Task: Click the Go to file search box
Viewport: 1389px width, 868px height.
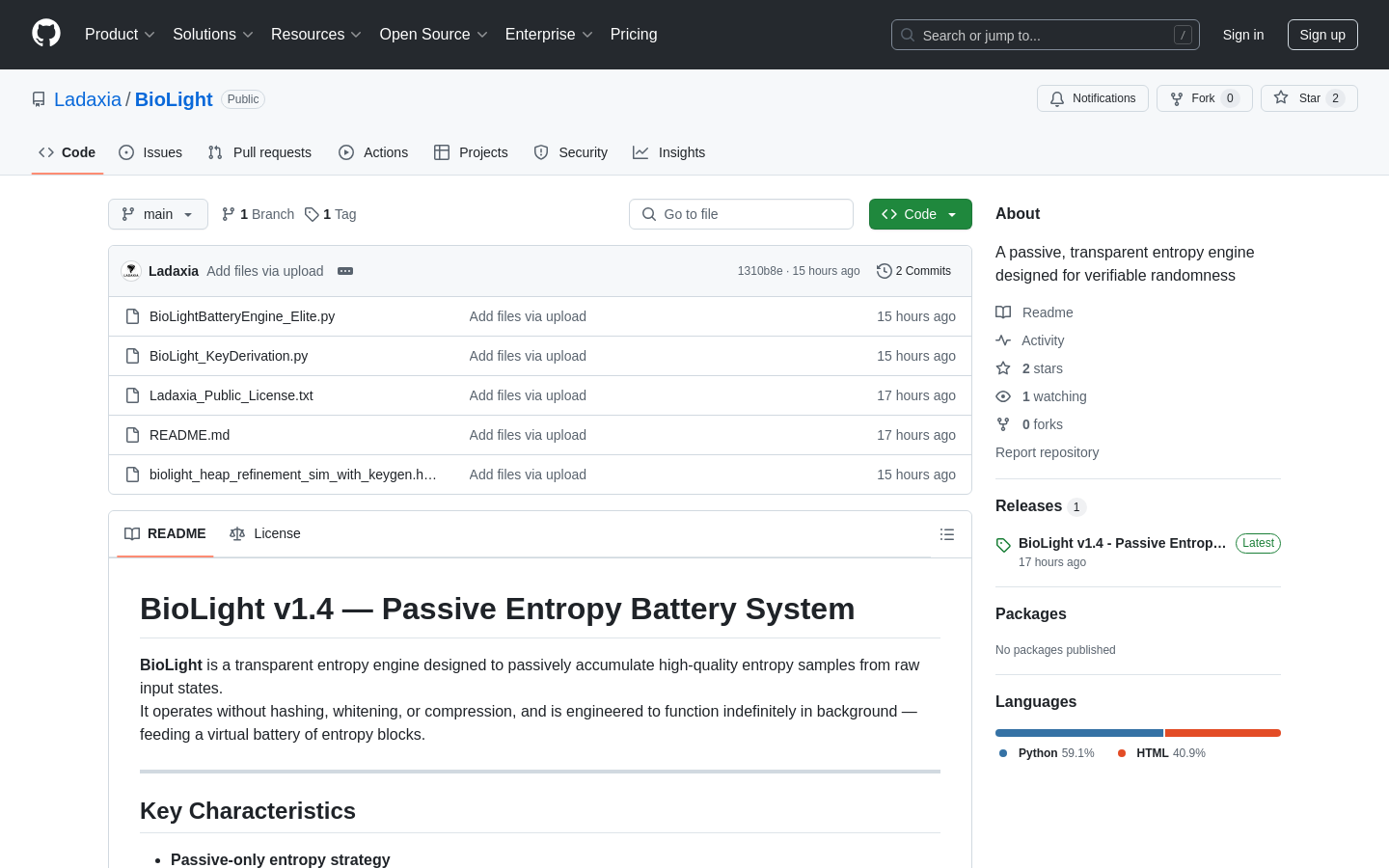Action: click(x=741, y=214)
